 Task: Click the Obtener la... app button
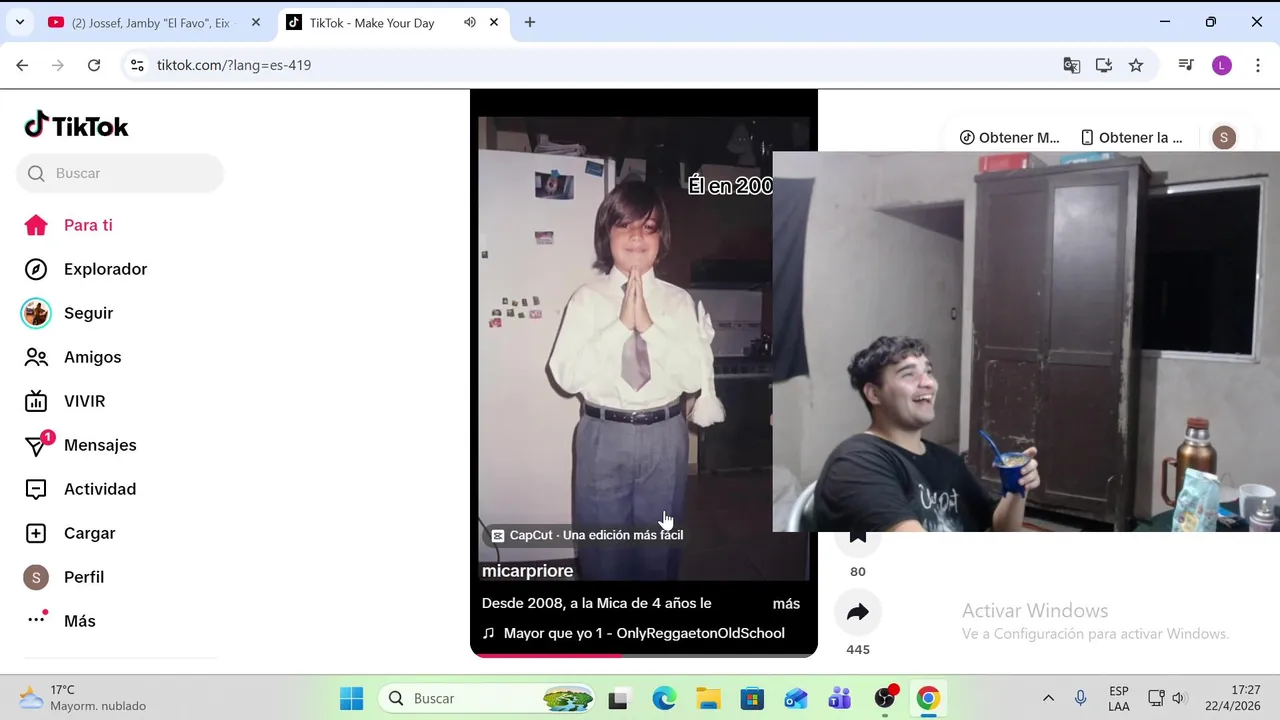(x=1131, y=138)
